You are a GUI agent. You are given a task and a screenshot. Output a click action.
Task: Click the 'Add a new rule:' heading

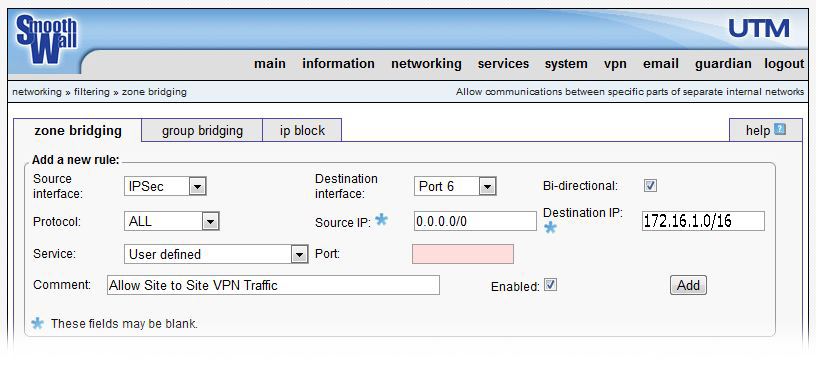point(75,160)
